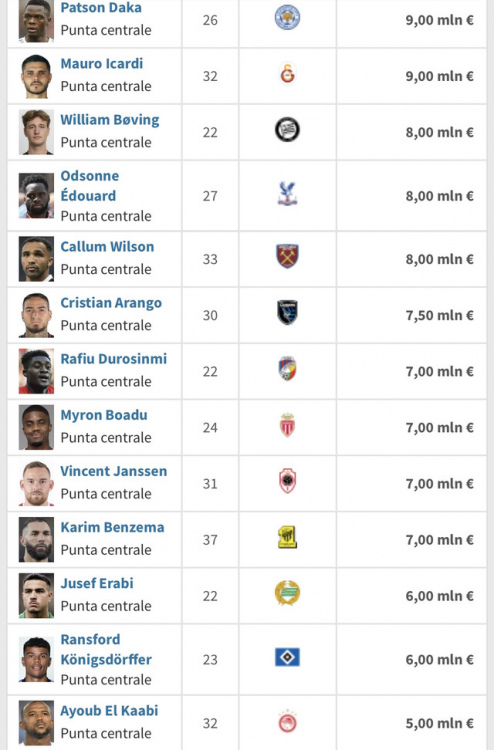The width and height of the screenshot is (494, 750).
Task: Open Cristian Arango's portrait thumbnail
Action: pos(36,315)
